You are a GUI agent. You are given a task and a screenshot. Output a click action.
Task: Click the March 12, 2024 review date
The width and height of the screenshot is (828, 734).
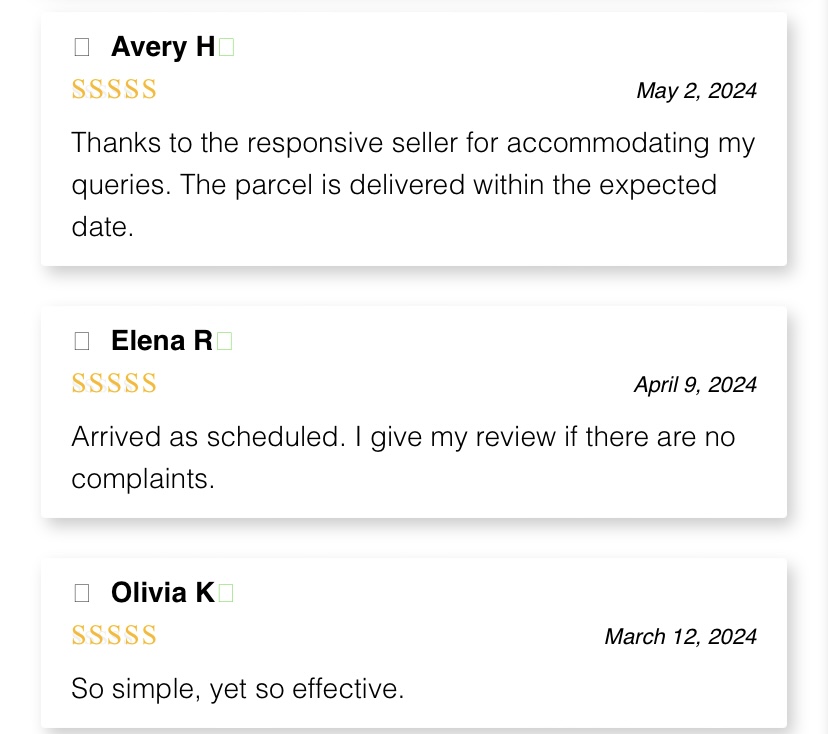point(680,637)
